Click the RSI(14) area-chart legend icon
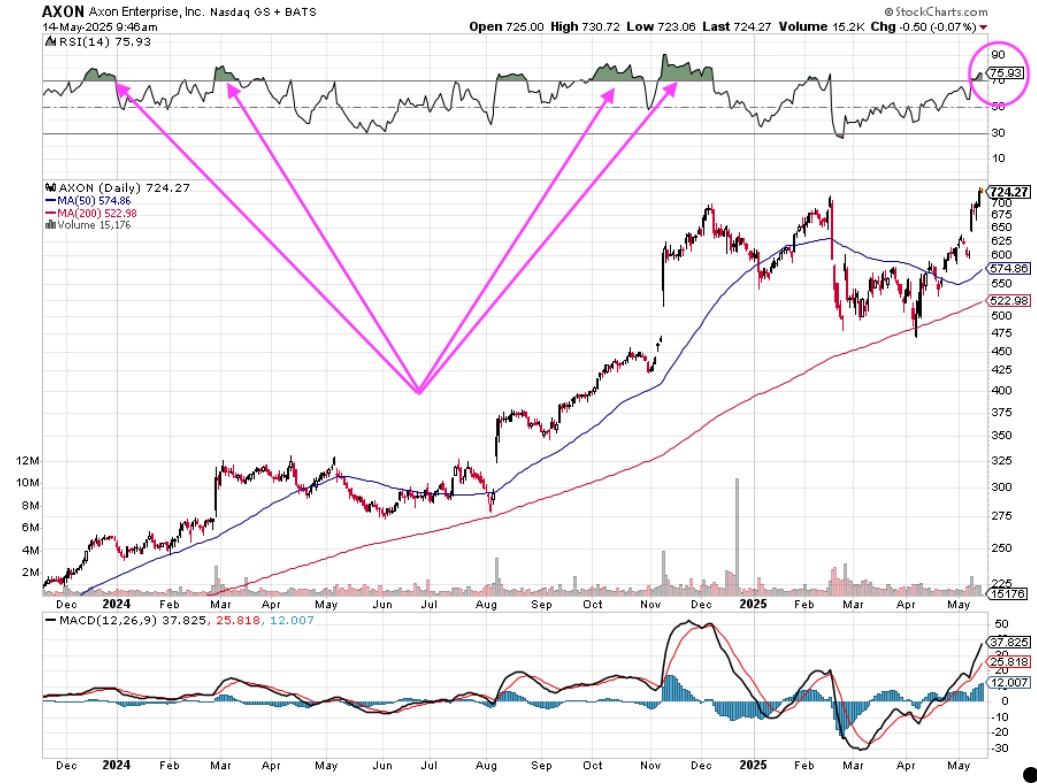Viewport: 1037px width, 784px height. [x=51, y=41]
